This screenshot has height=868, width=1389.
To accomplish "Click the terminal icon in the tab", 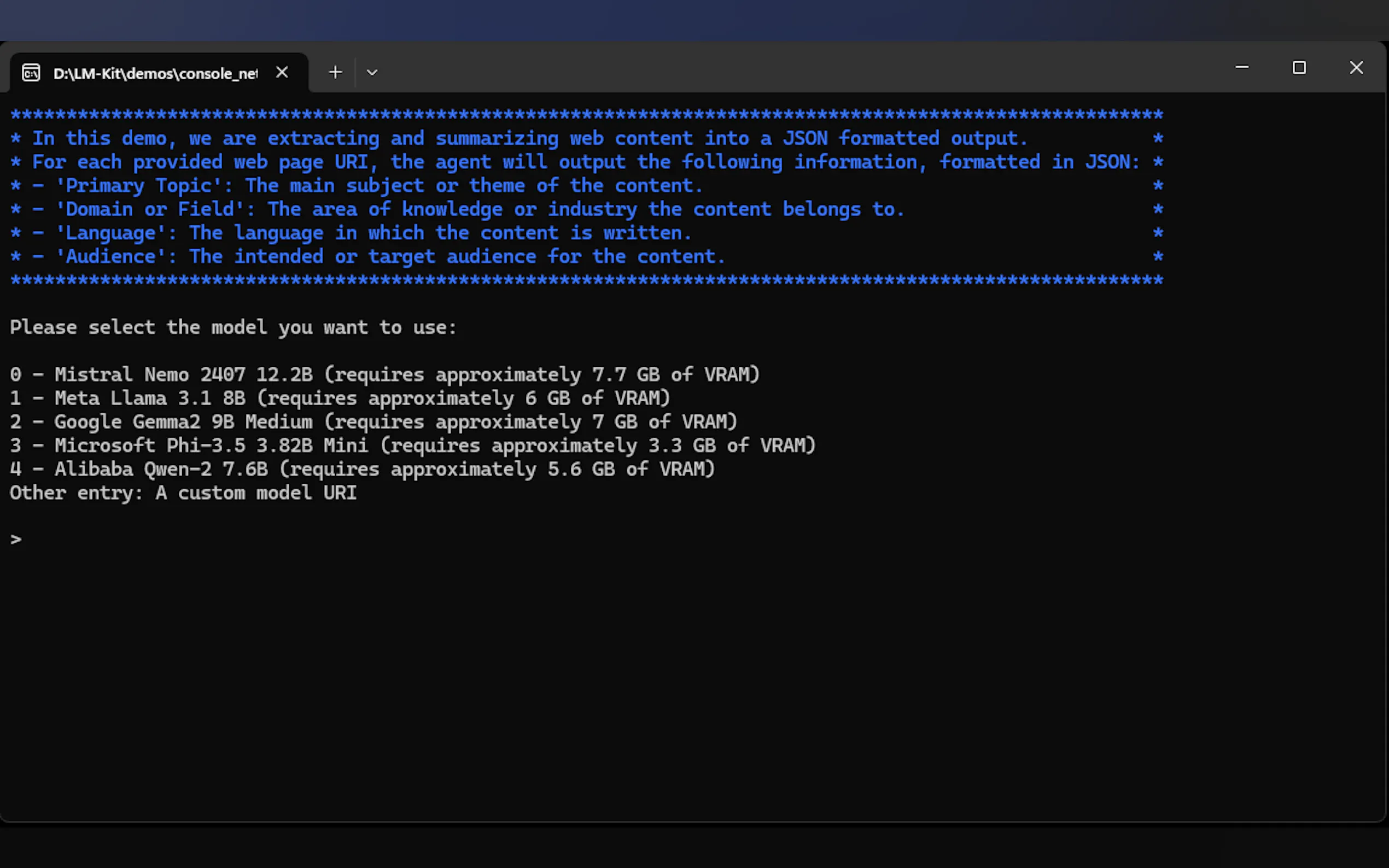I will point(31,73).
